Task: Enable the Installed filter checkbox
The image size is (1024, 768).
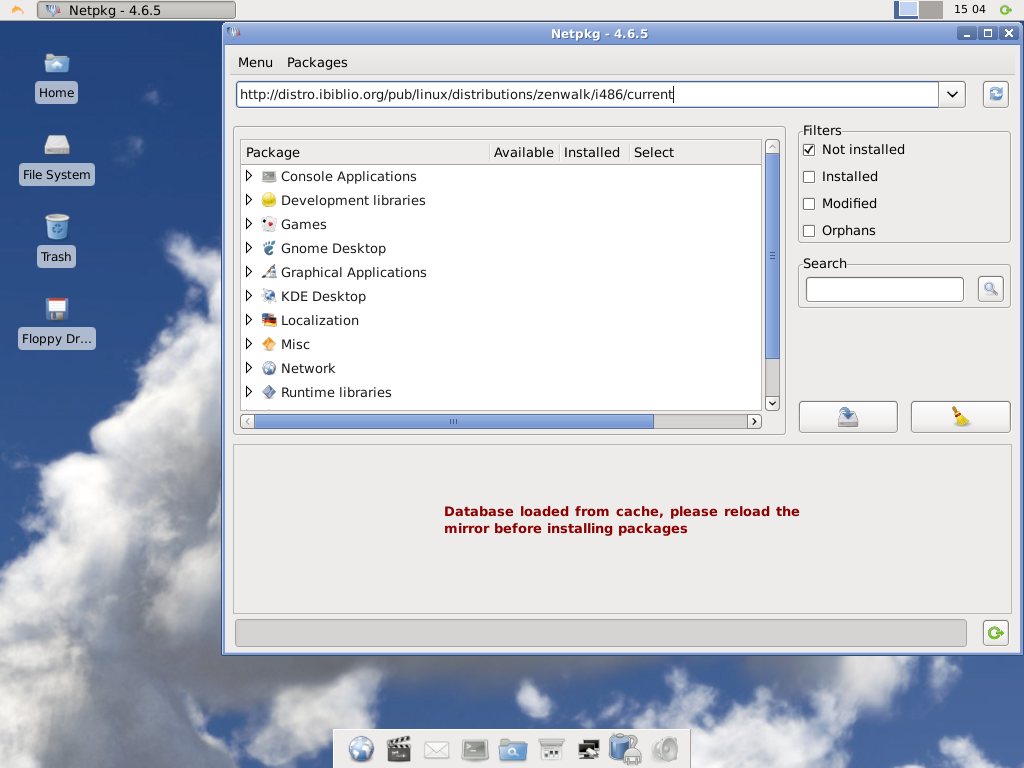Action: pos(808,176)
